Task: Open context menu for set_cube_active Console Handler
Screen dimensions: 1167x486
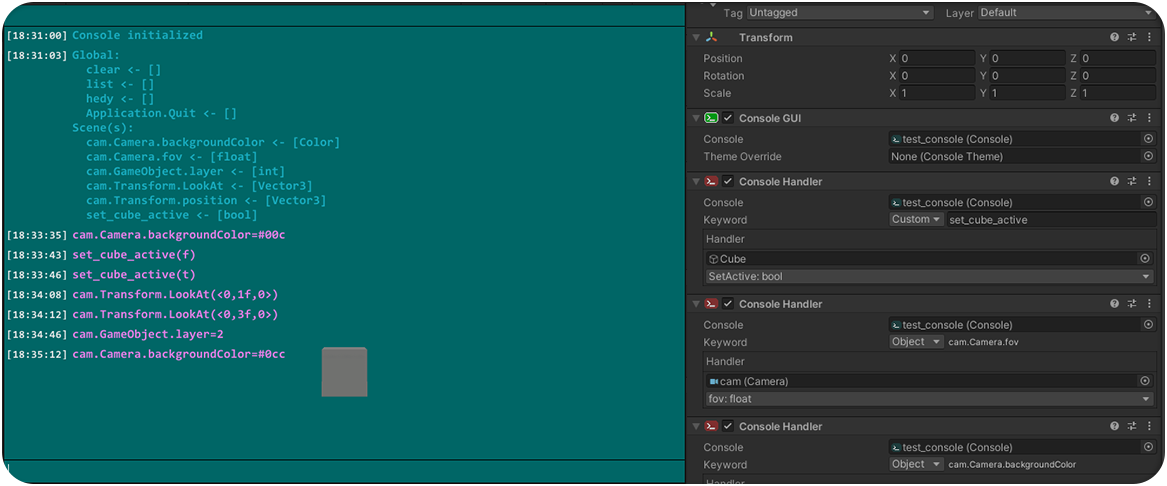Action: click(1149, 181)
